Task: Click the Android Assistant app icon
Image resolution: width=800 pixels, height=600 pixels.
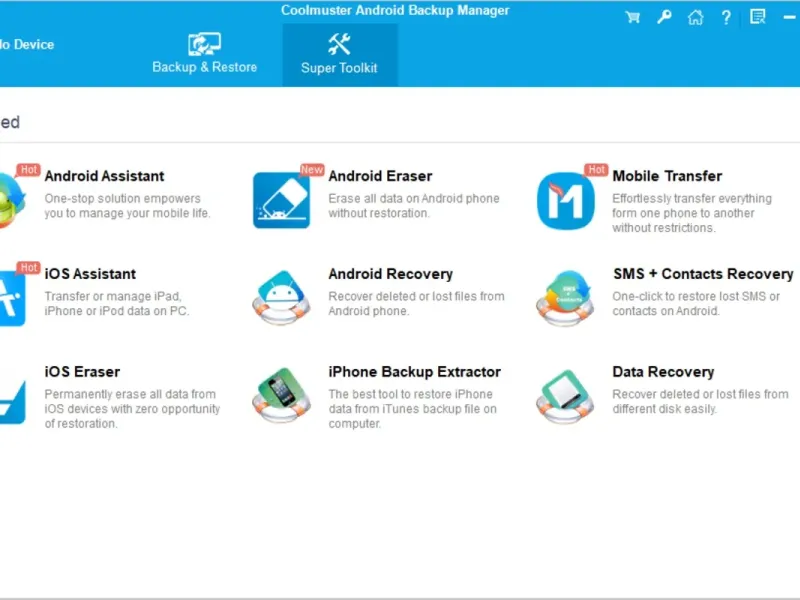Action: coord(12,200)
